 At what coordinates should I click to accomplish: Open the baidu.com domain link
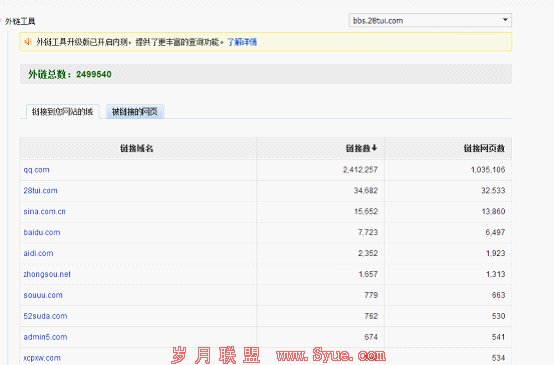coord(42,232)
